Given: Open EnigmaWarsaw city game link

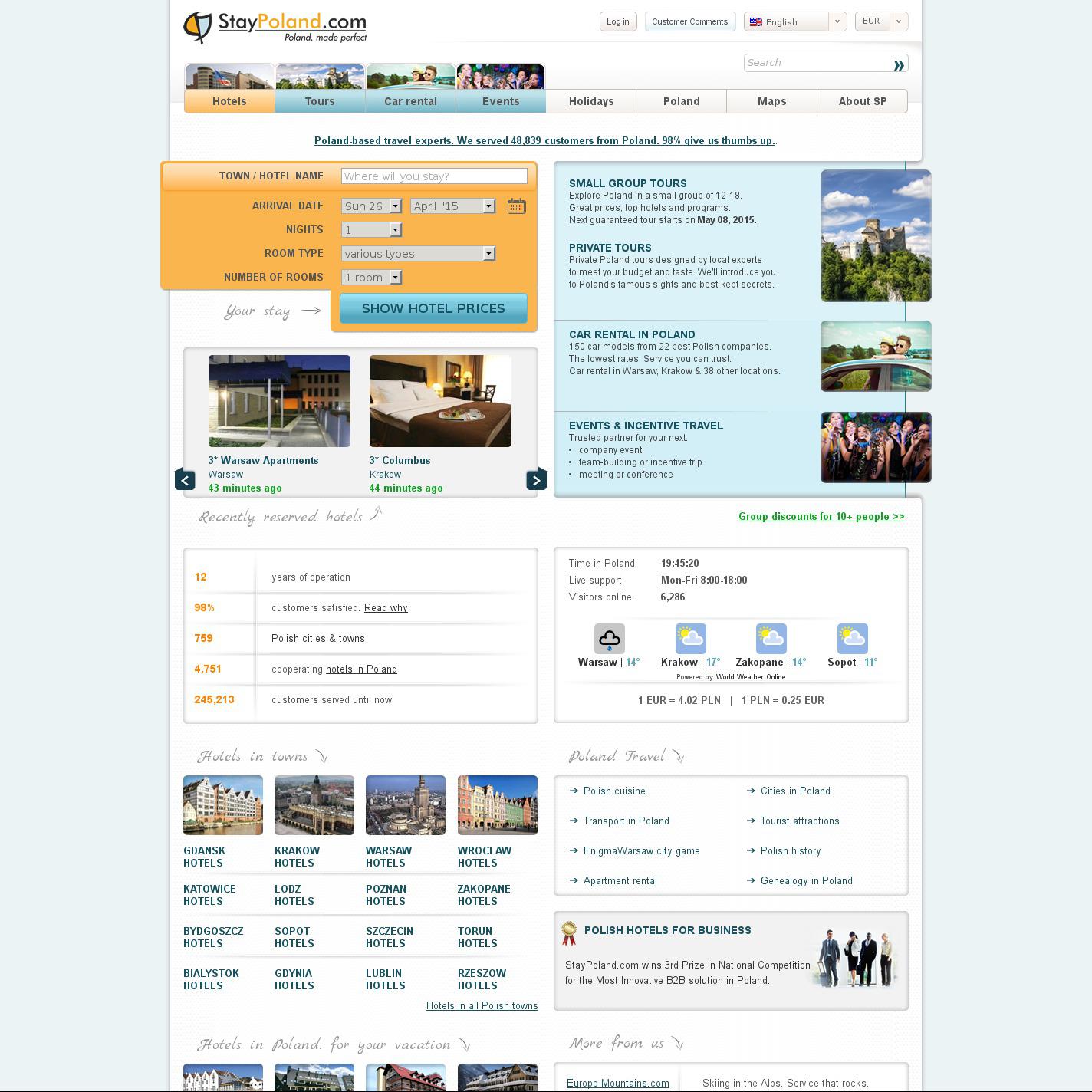Looking at the screenshot, I should (642, 850).
